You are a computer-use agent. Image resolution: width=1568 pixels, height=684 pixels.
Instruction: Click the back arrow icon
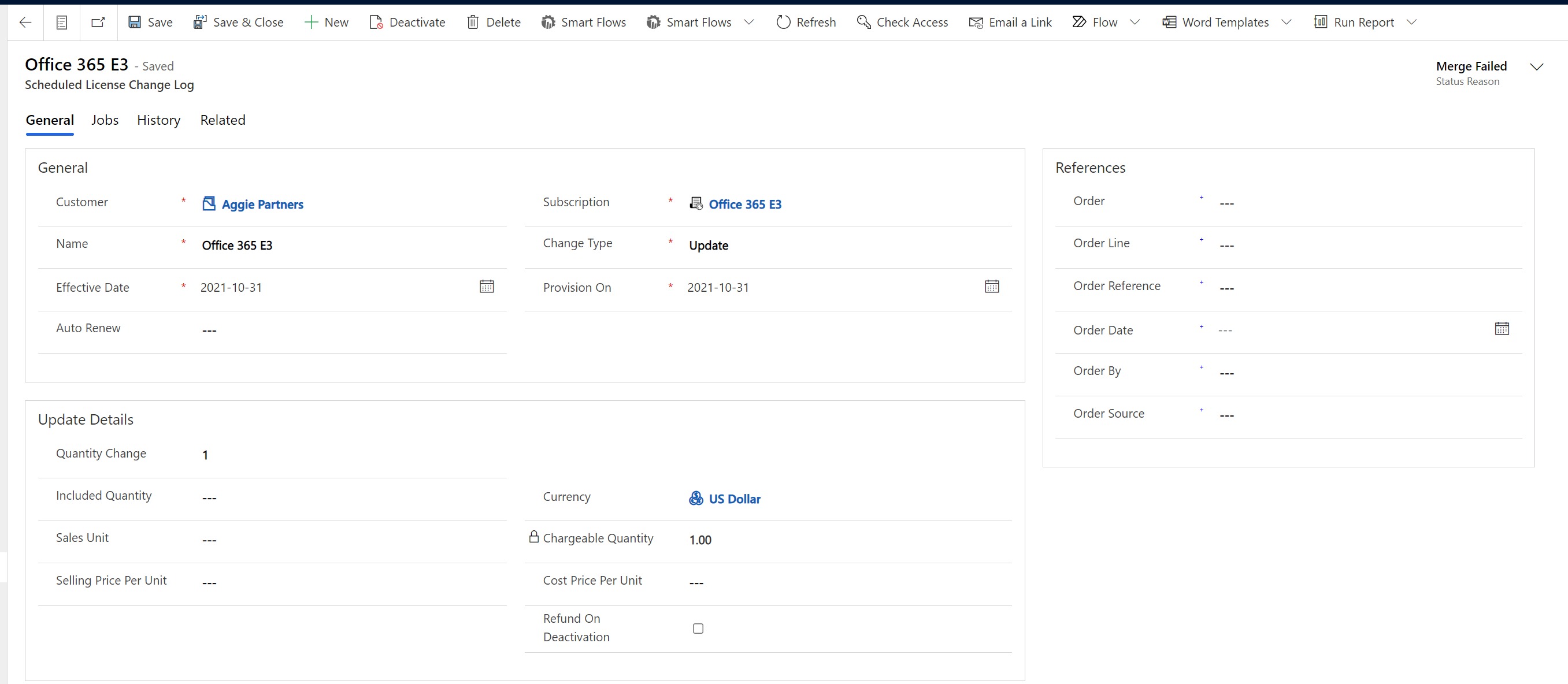point(25,23)
